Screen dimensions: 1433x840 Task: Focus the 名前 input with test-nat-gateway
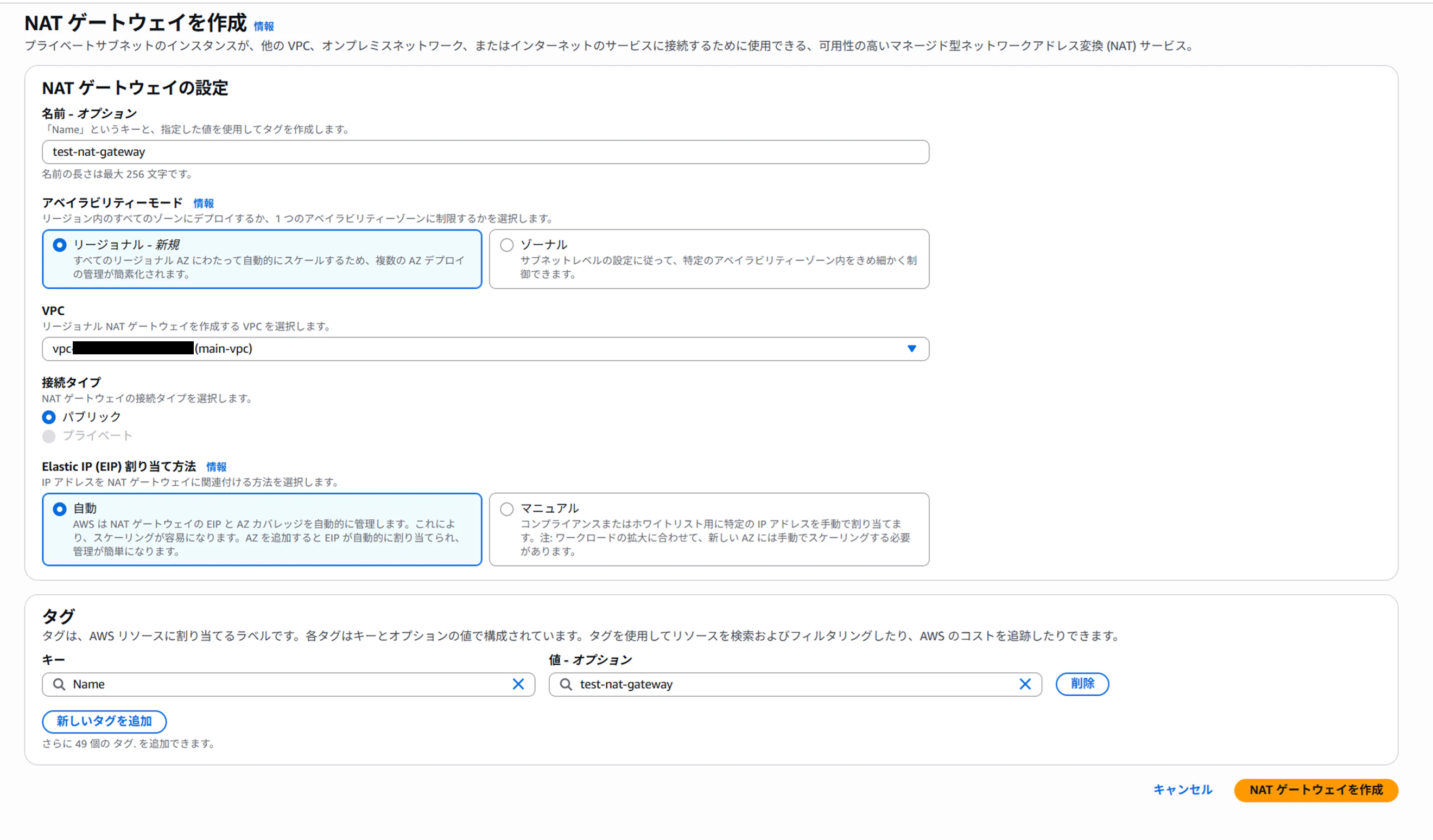[485, 152]
